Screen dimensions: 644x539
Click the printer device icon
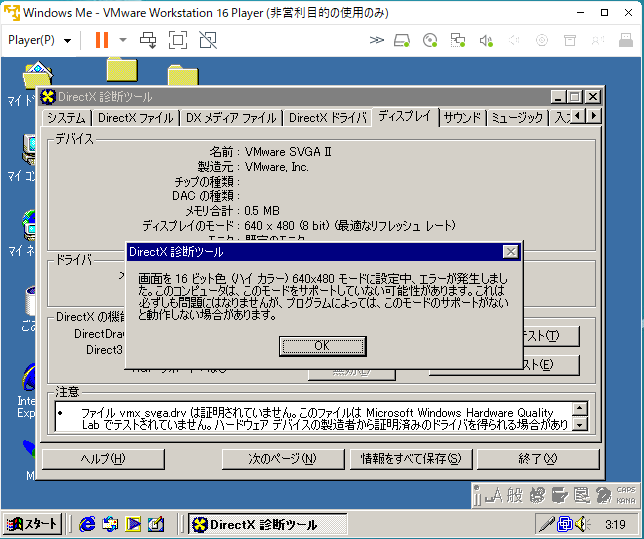(x=626, y=40)
